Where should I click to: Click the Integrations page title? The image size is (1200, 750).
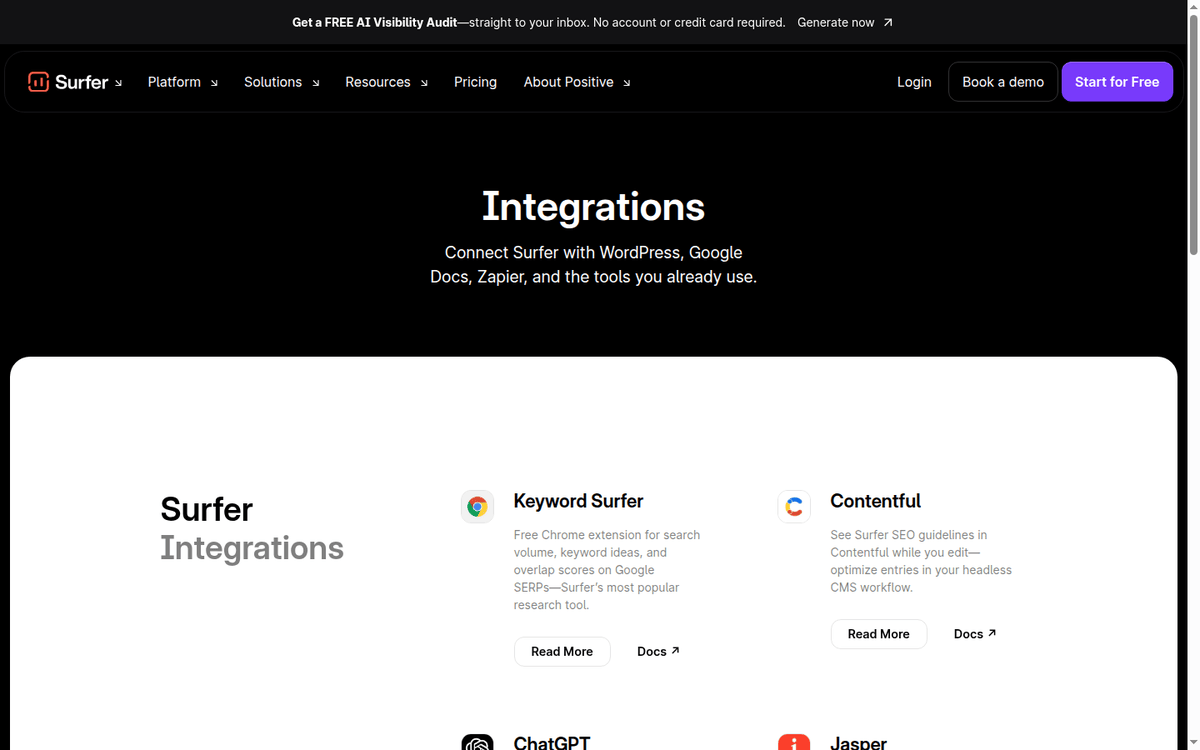[593, 207]
